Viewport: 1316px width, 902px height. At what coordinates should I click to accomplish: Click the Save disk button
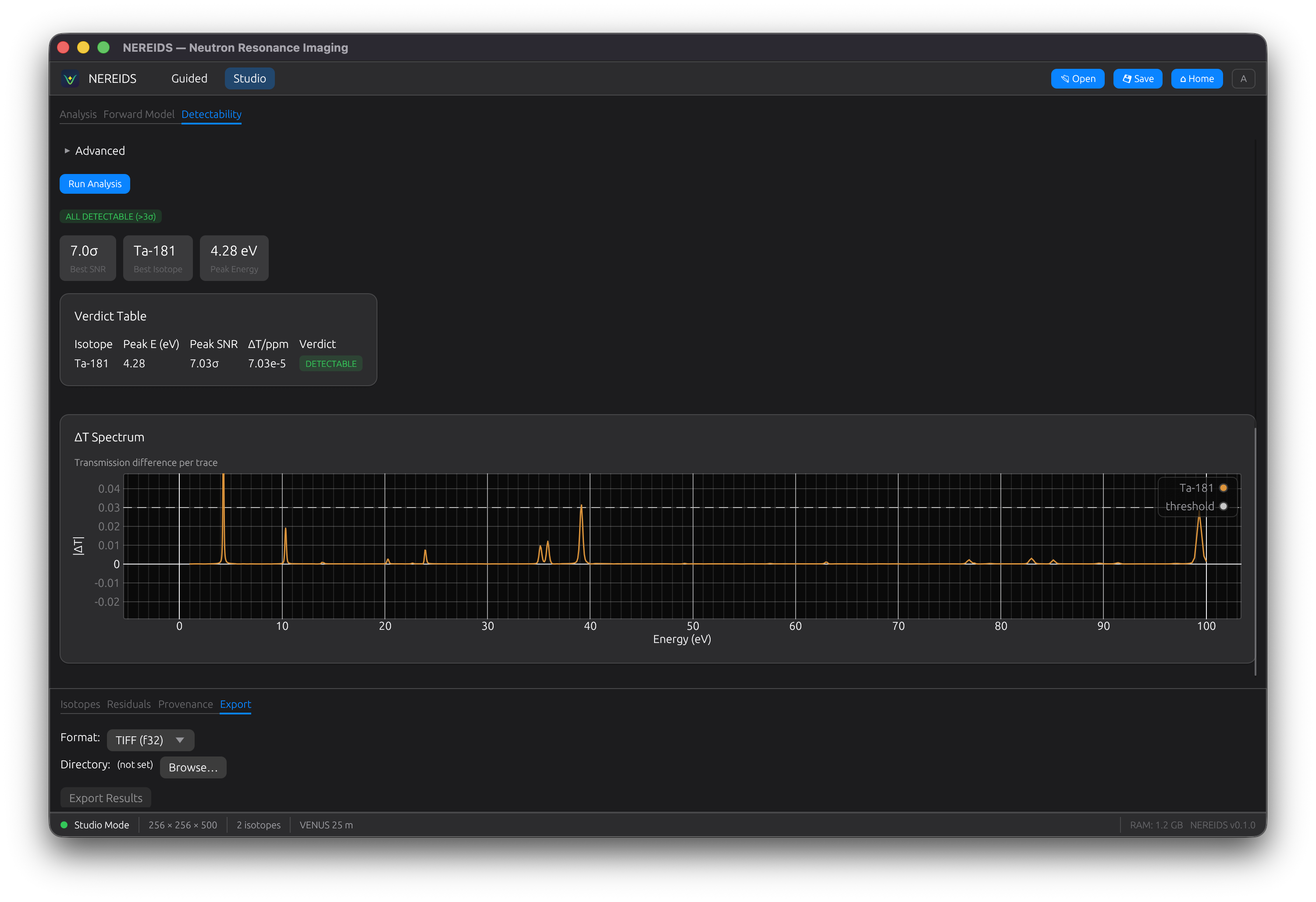[x=1137, y=79]
